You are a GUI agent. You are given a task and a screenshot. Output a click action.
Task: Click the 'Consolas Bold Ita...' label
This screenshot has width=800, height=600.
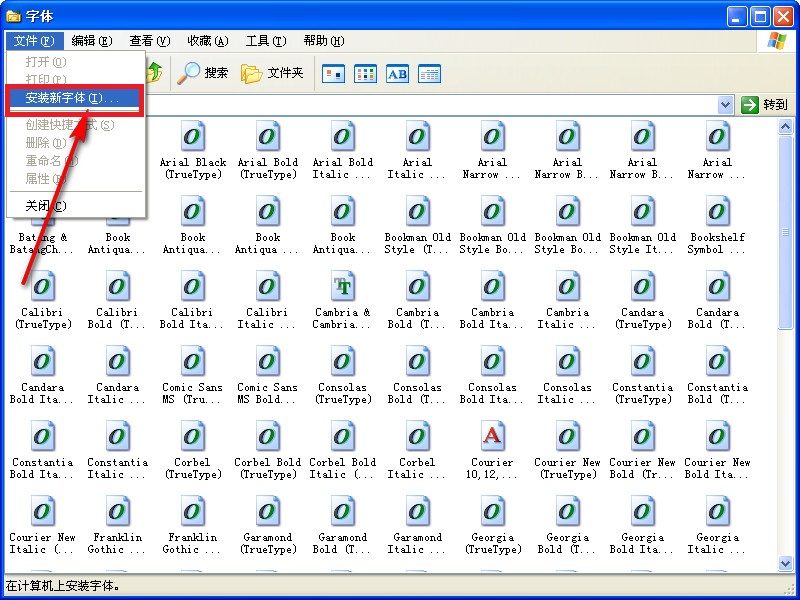click(492, 393)
